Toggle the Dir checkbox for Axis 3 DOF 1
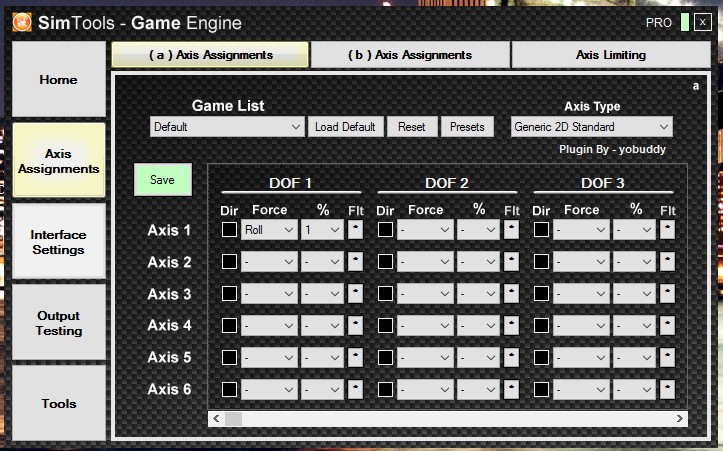The height and width of the screenshot is (451, 723). pyautogui.click(x=229, y=293)
